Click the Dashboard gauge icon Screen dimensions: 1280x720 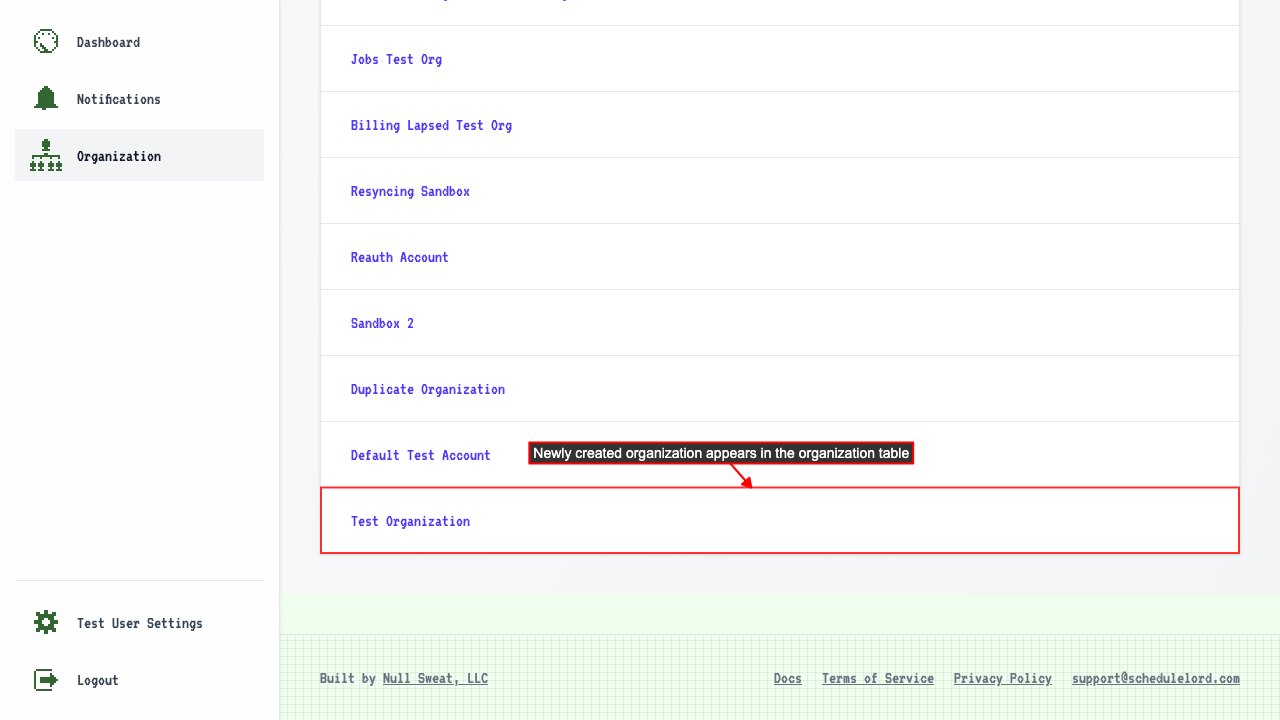click(46, 41)
